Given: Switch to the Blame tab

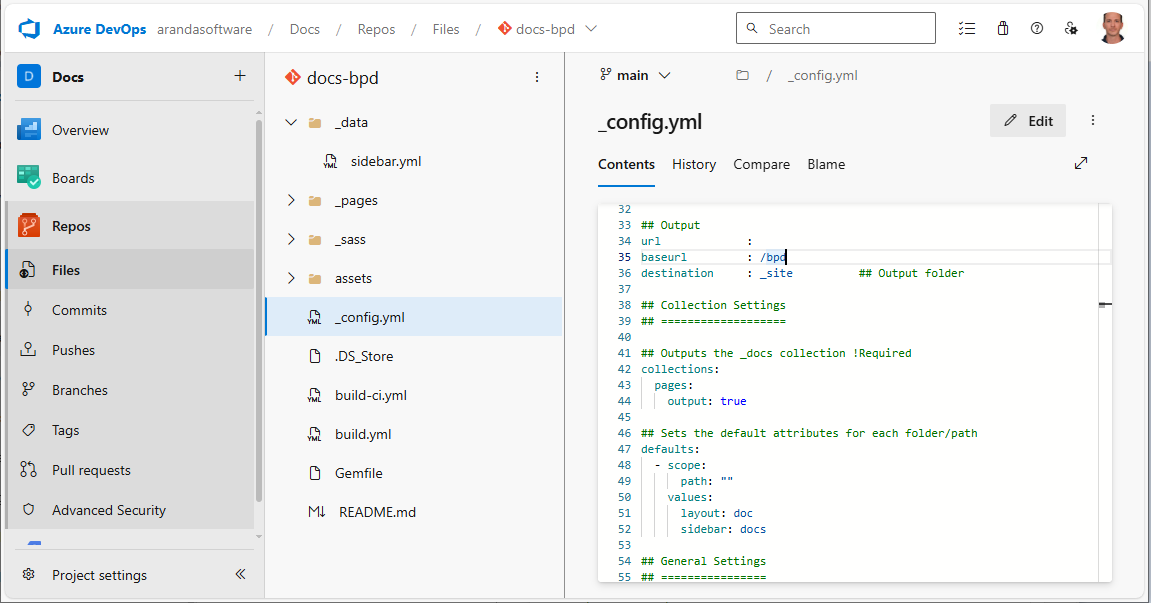Looking at the screenshot, I should [x=826, y=164].
